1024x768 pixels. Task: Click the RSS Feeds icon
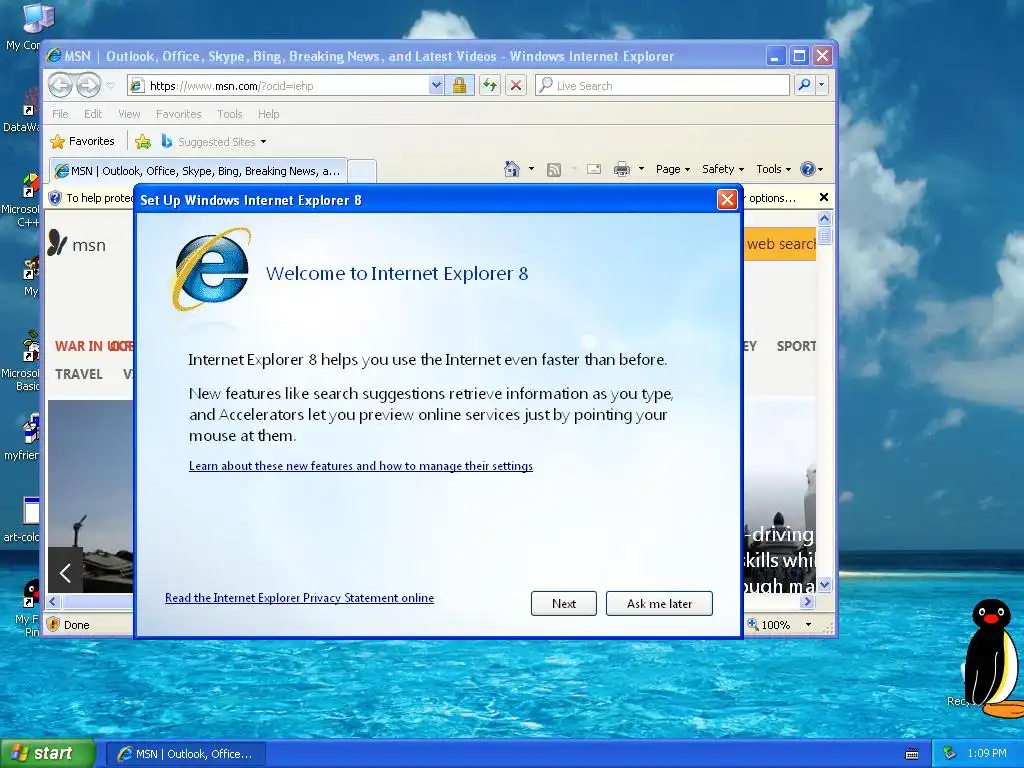click(554, 170)
